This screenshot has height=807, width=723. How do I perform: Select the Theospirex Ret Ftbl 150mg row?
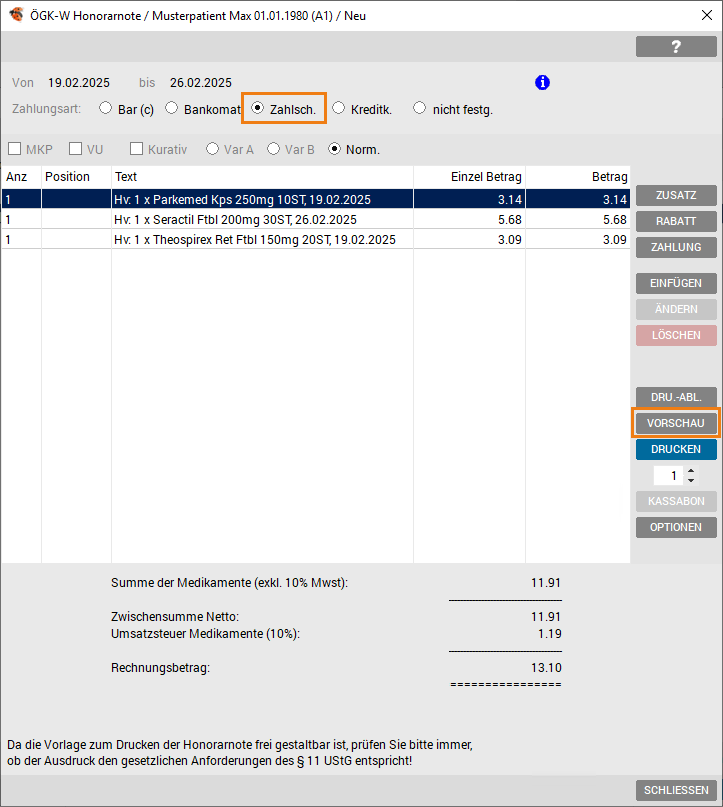click(316, 240)
